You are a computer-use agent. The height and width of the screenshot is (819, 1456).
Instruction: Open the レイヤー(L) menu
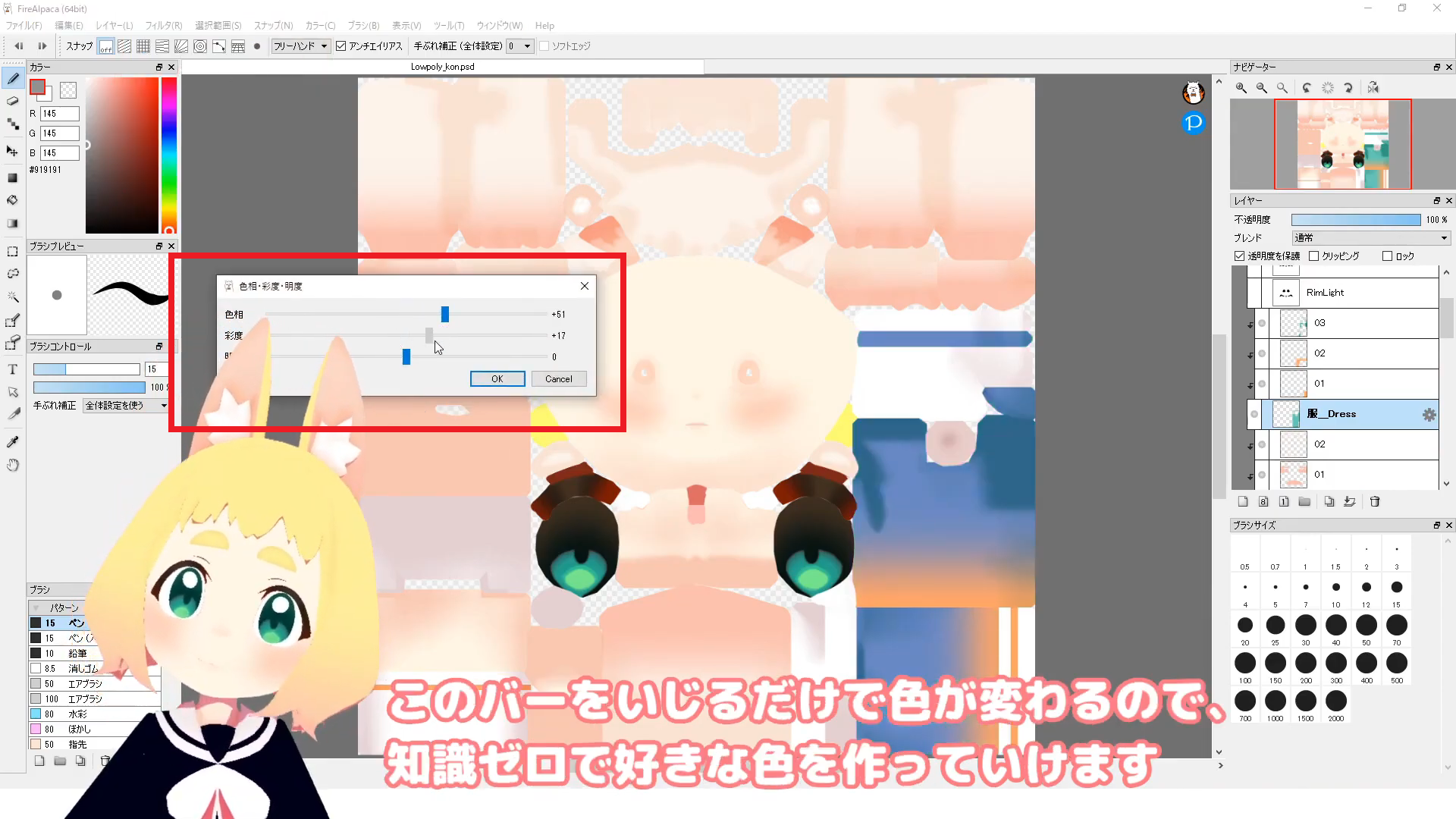115,26
